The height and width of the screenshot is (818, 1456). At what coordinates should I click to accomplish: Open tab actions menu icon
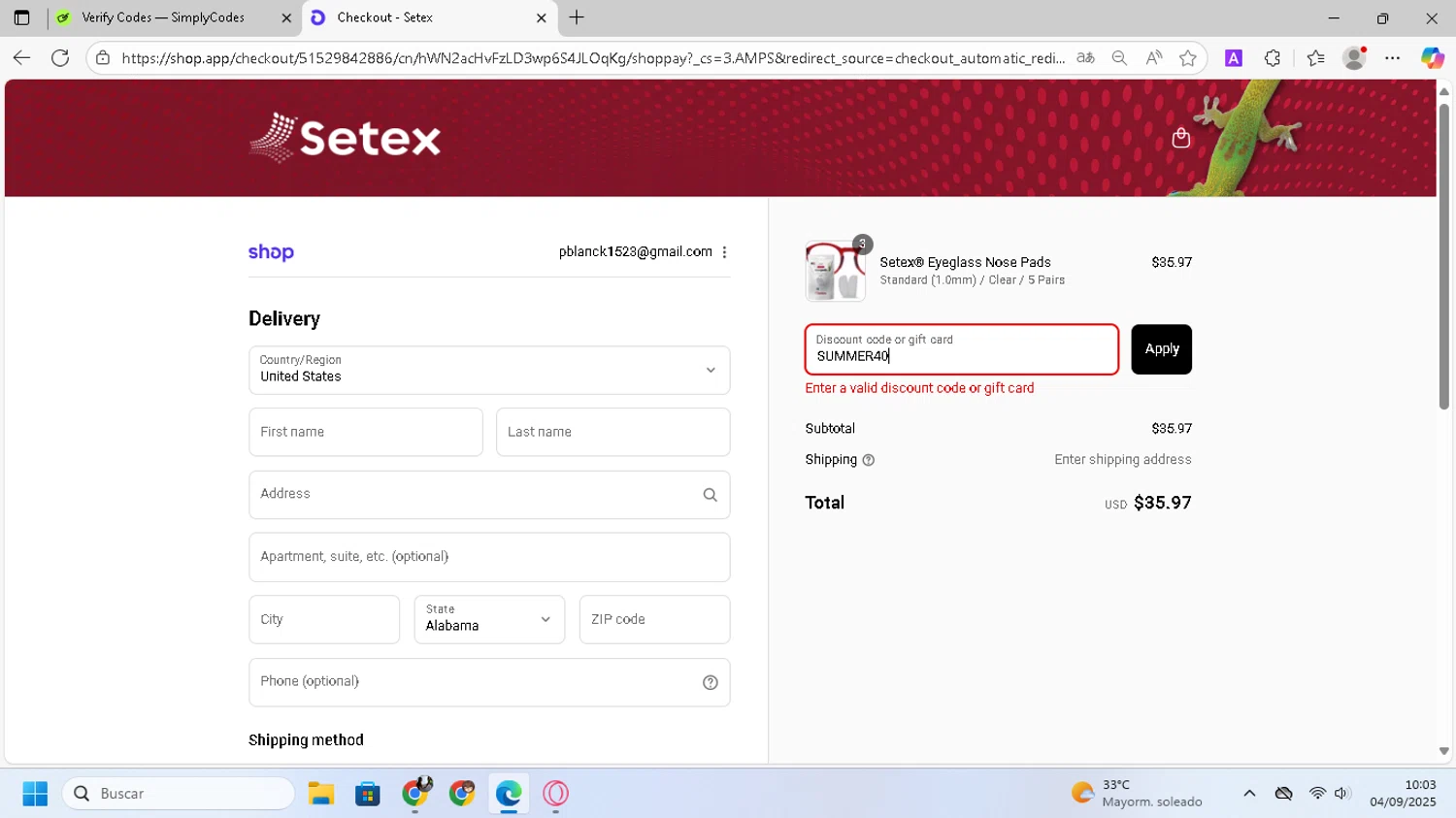(21, 17)
